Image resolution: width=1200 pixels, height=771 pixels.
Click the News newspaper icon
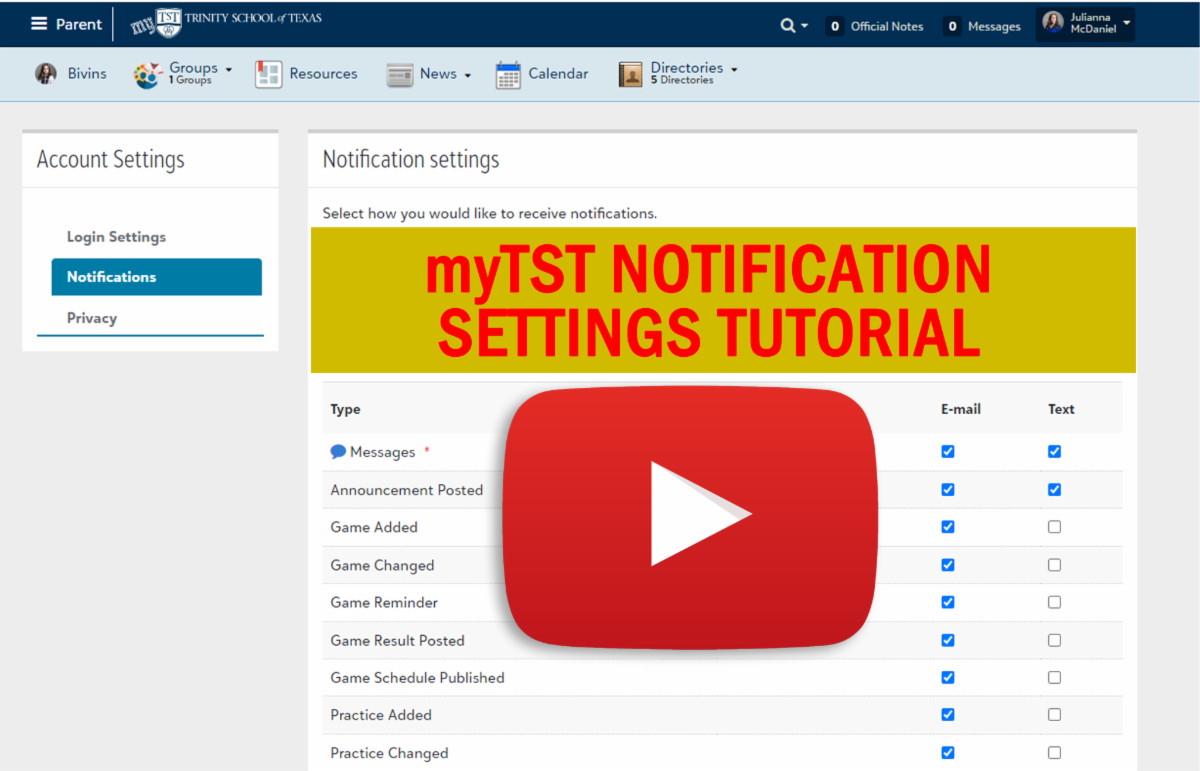[x=400, y=75]
